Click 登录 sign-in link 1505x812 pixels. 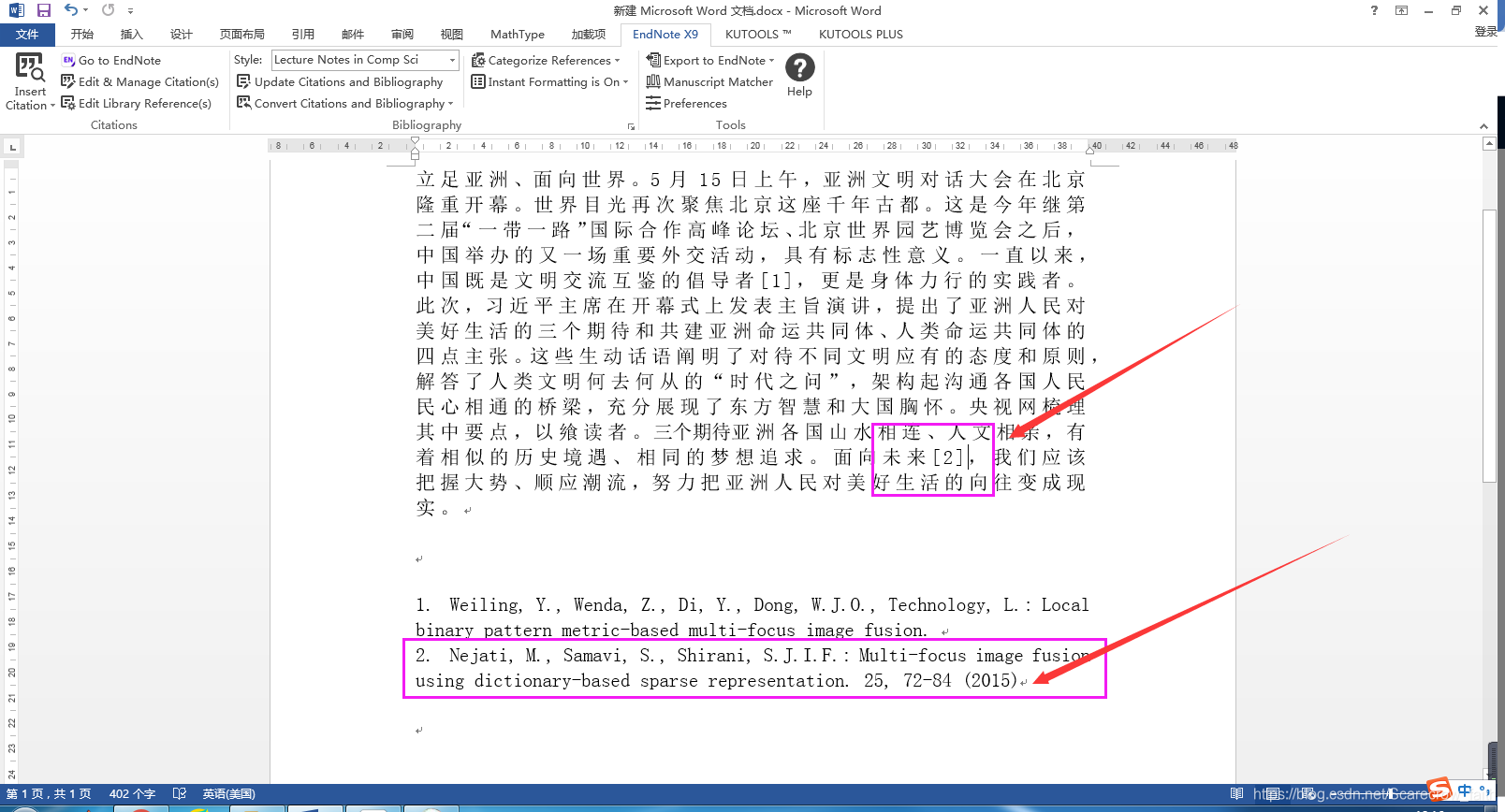coord(1486,32)
